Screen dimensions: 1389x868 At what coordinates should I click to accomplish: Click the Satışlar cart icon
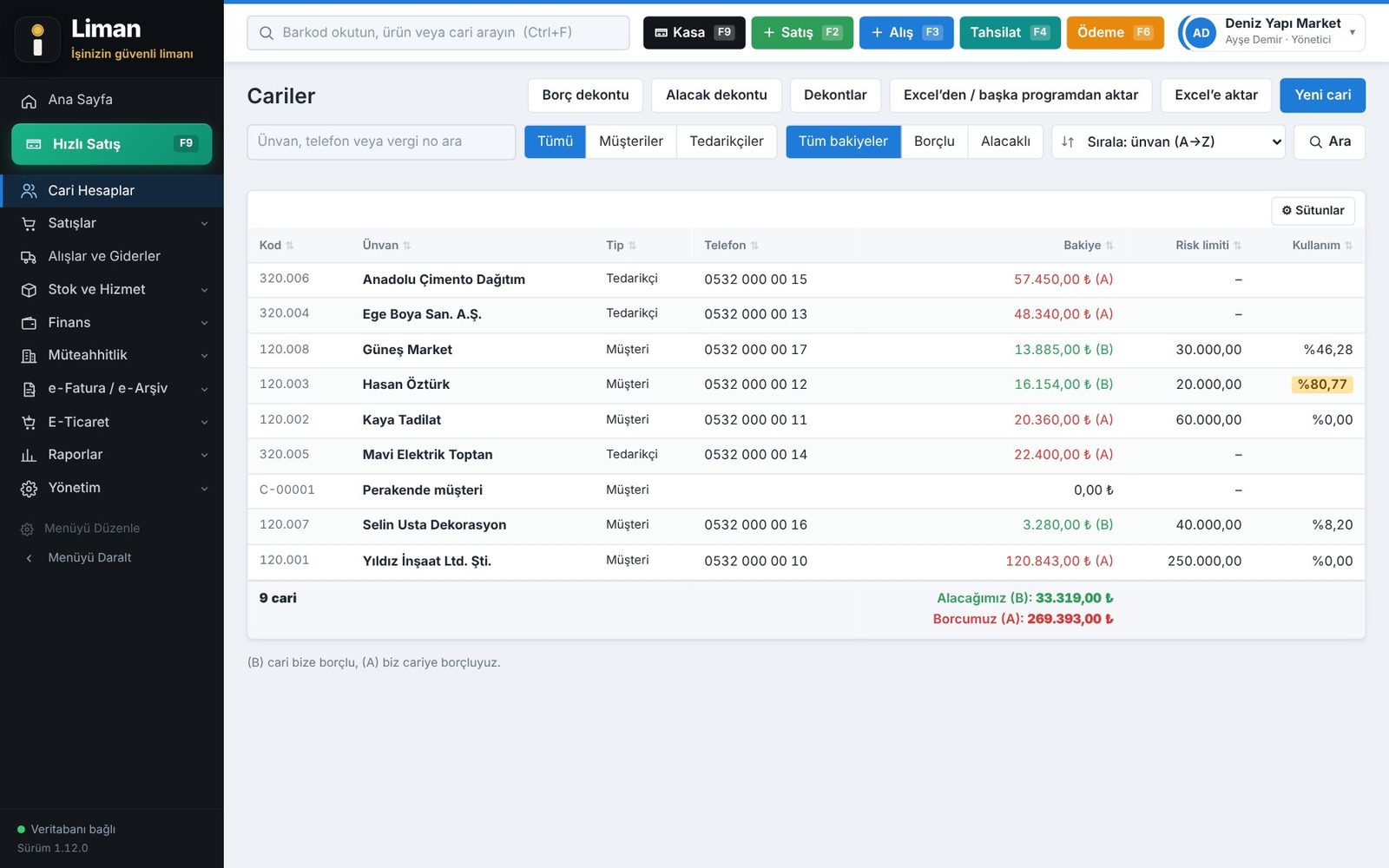pyautogui.click(x=29, y=224)
